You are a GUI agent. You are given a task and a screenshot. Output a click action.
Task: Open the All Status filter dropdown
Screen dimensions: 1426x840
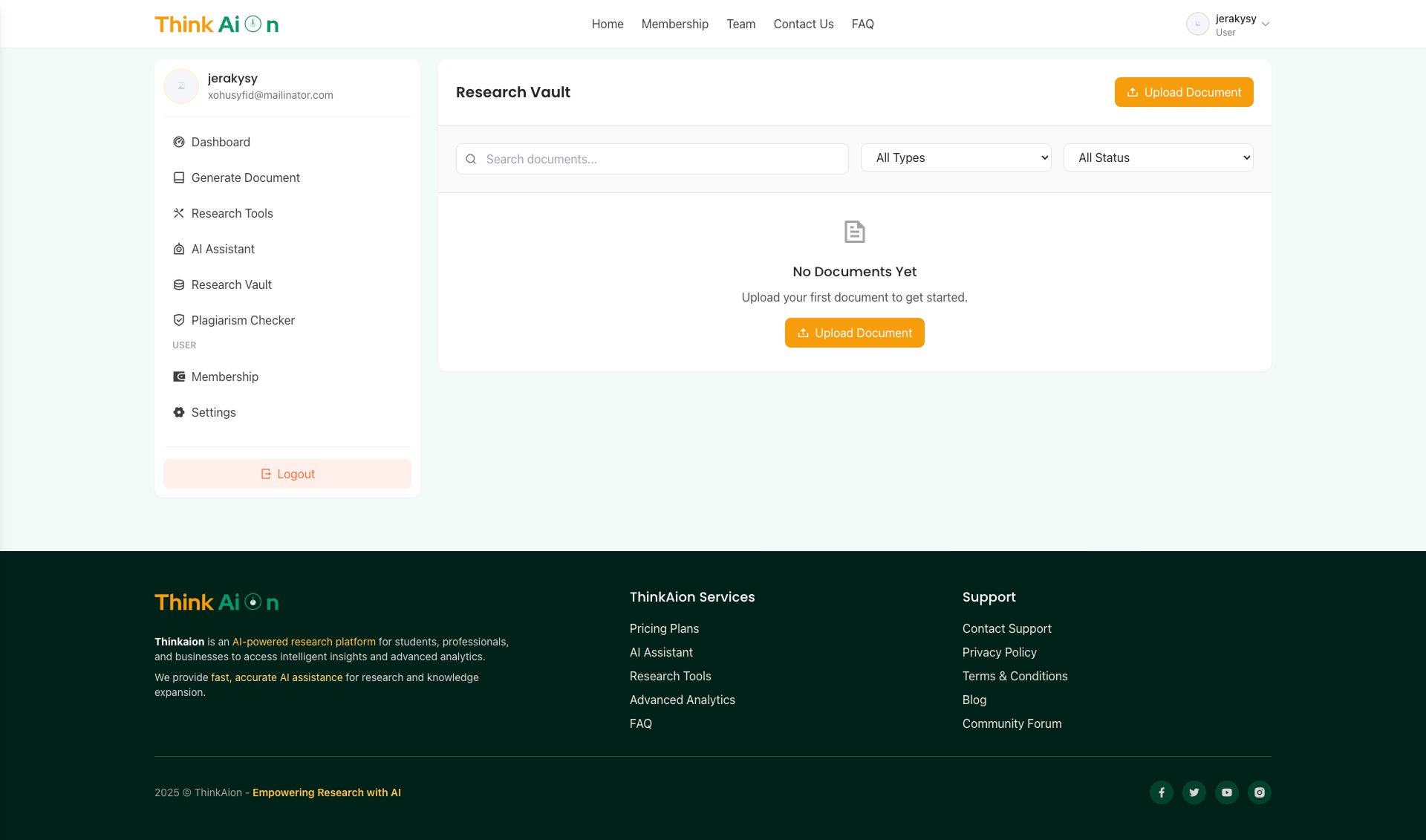click(1158, 157)
